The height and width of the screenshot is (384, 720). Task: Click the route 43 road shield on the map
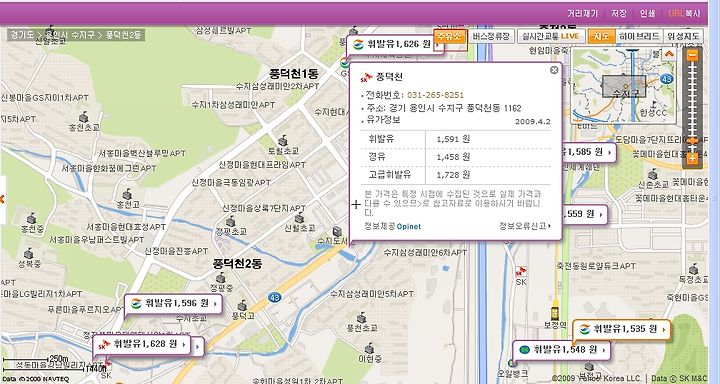(274, 298)
